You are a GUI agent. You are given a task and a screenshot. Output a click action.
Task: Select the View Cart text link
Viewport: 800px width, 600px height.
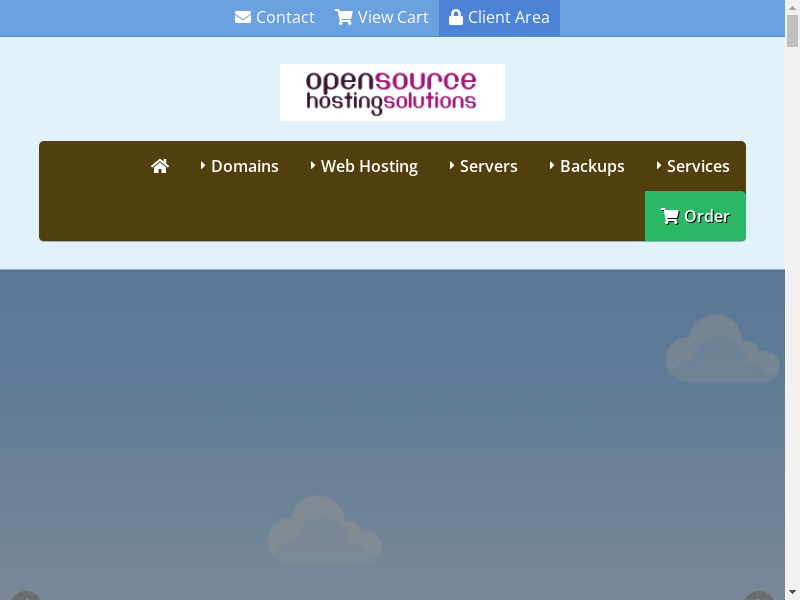(x=393, y=18)
